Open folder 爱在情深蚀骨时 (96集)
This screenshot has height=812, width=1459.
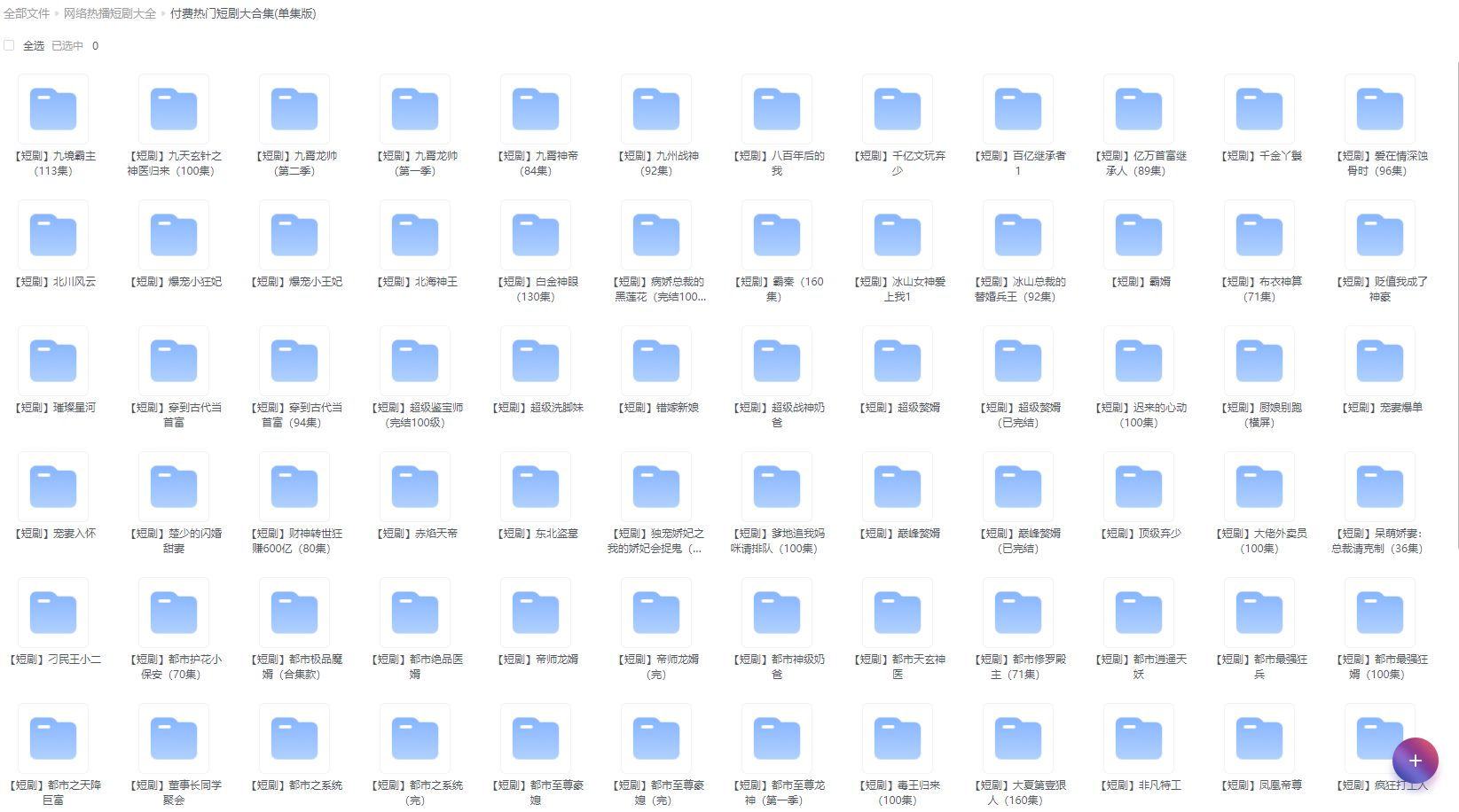[x=1380, y=109]
